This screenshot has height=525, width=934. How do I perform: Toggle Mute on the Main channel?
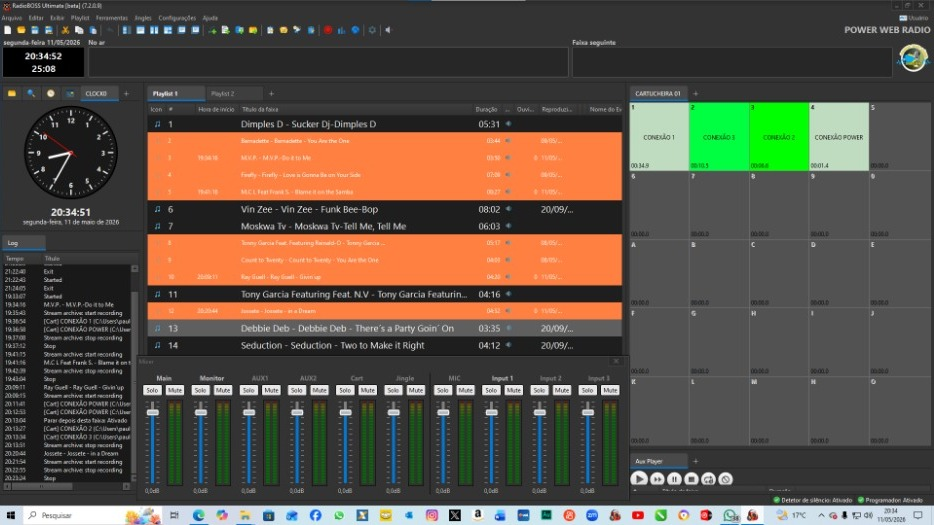tap(175, 390)
